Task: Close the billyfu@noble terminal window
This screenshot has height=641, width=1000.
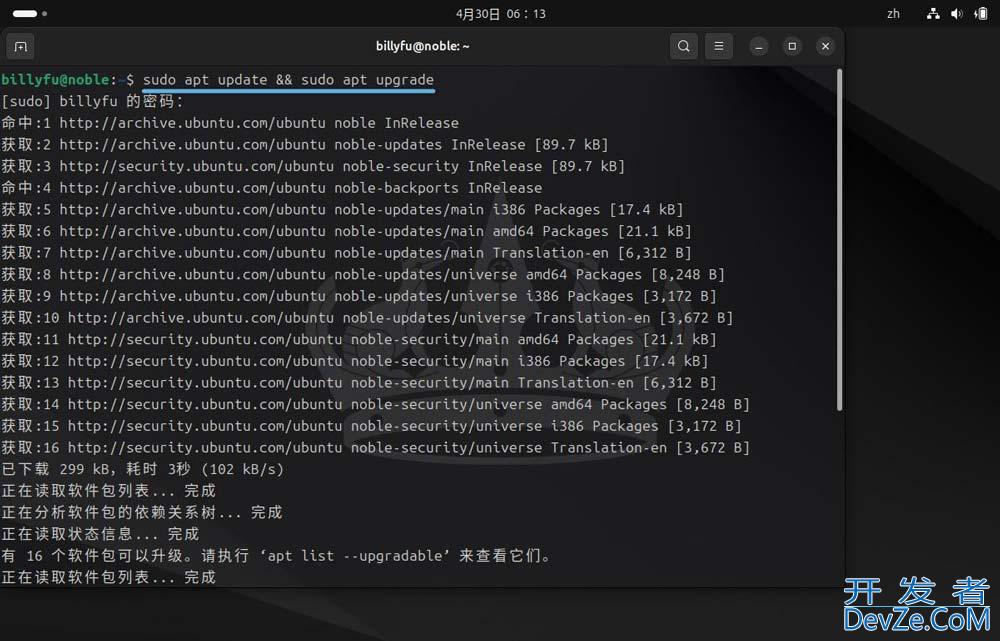Action: (x=825, y=46)
